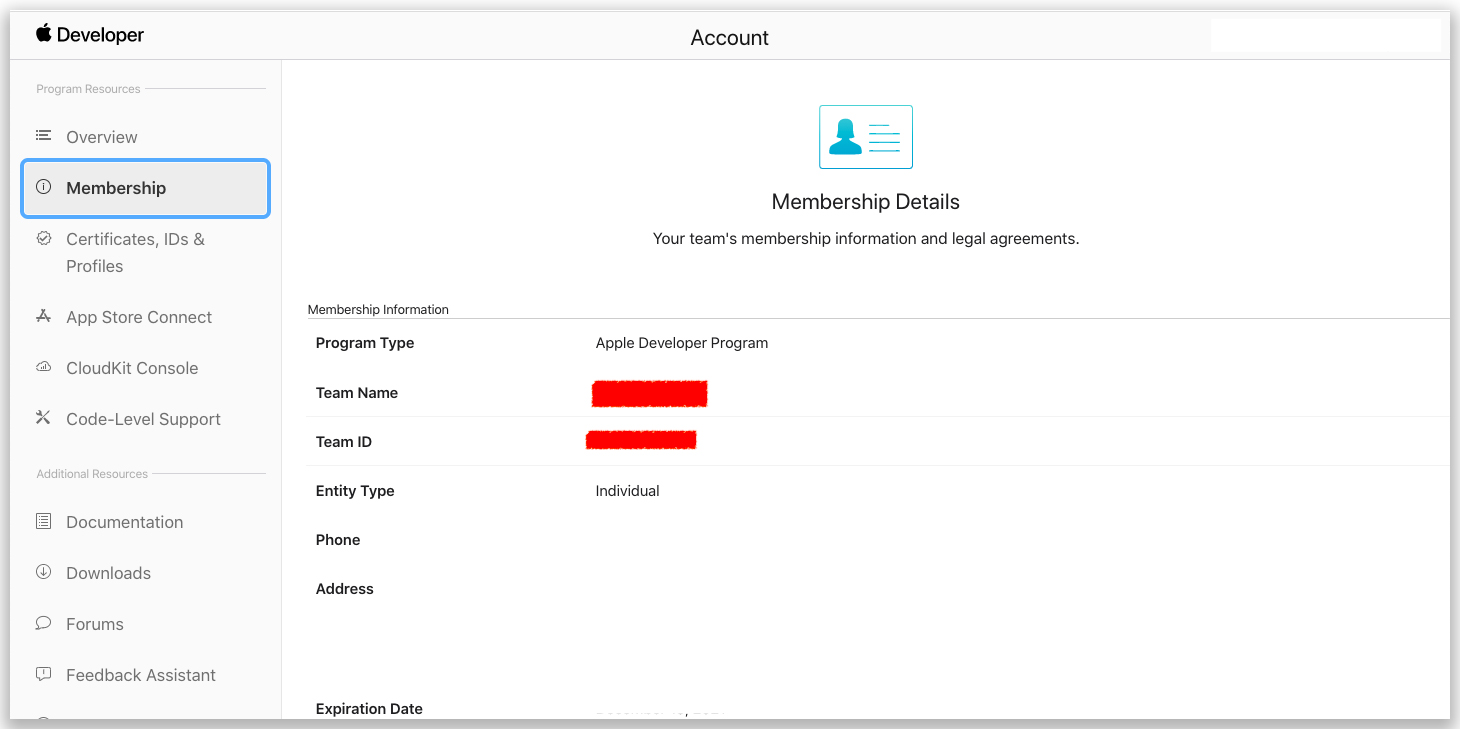The image size is (1460, 729).
Task: Visit the Forums link
Action: click(x=95, y=624)
